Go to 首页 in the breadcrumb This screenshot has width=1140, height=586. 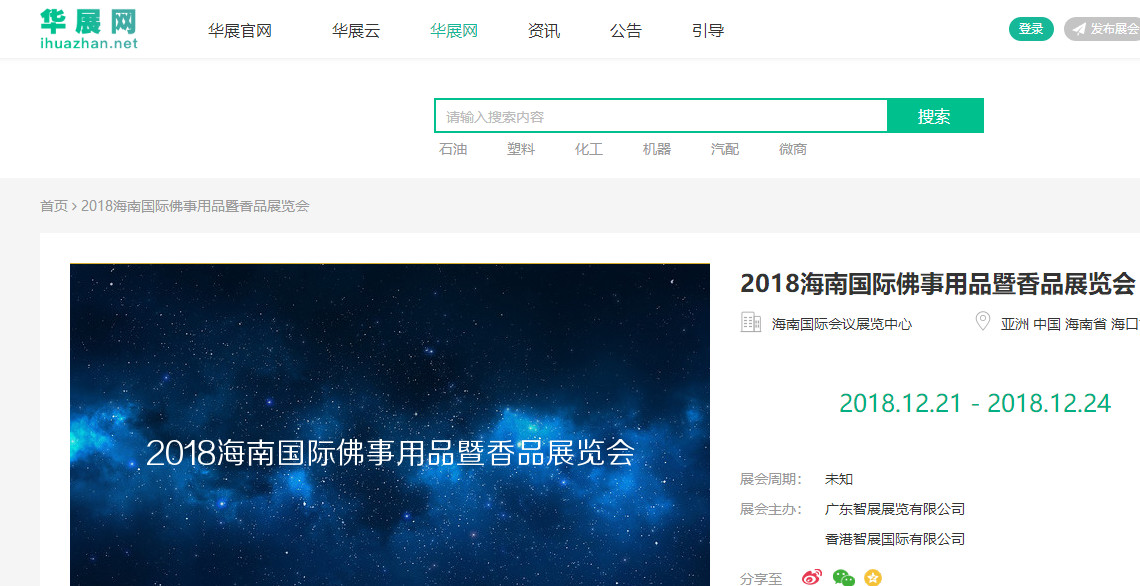54,206
